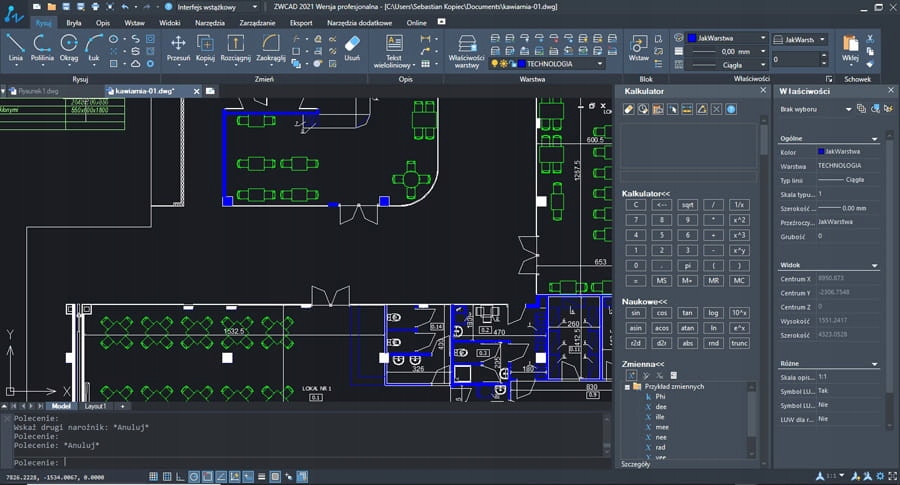Toggle the grid display in status bar
This screenshot has height=485, width=900.
[169, 476]
